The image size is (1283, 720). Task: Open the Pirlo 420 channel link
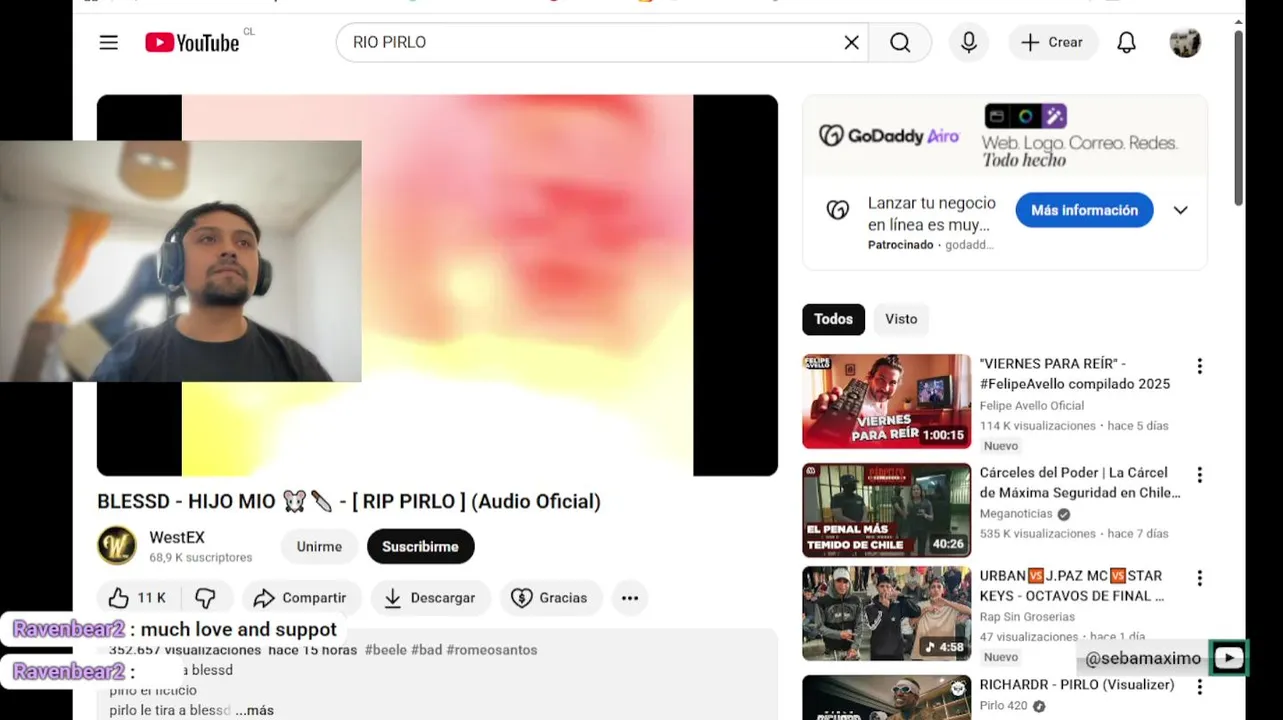point(1003,706)
